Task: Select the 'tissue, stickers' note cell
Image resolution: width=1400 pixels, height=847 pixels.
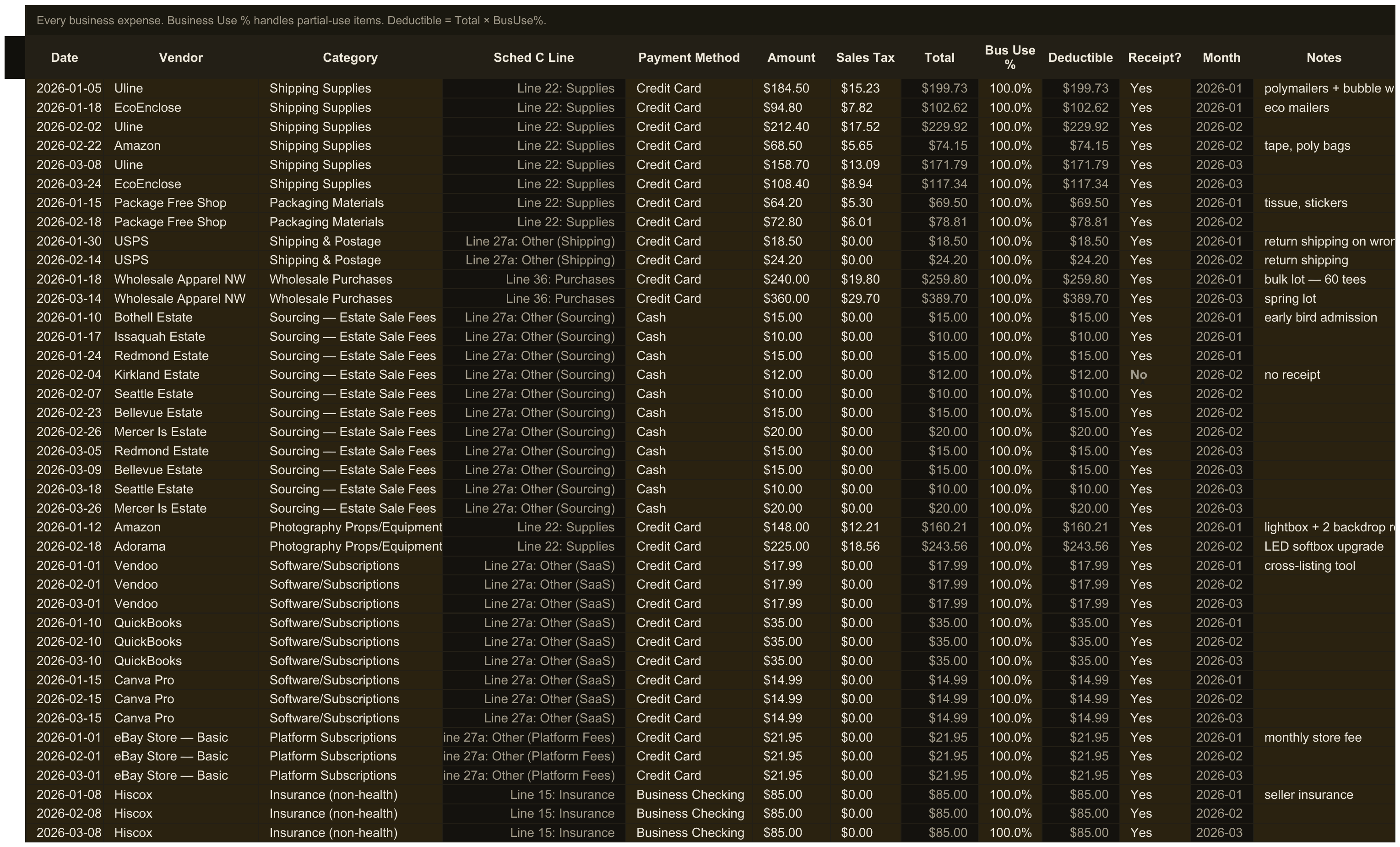Action: [1324, 203]
